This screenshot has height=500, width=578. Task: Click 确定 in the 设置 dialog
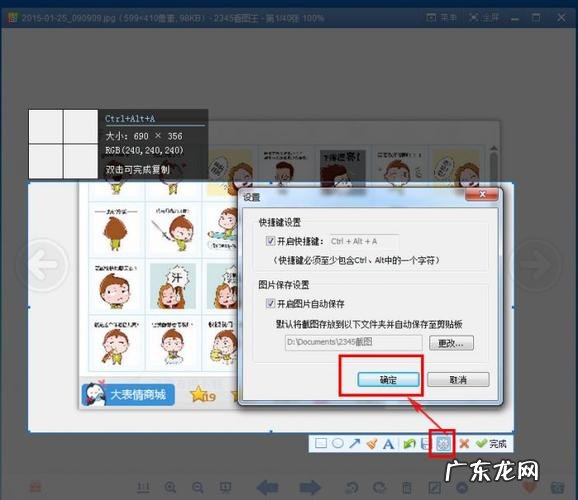[x=388, y=379]
